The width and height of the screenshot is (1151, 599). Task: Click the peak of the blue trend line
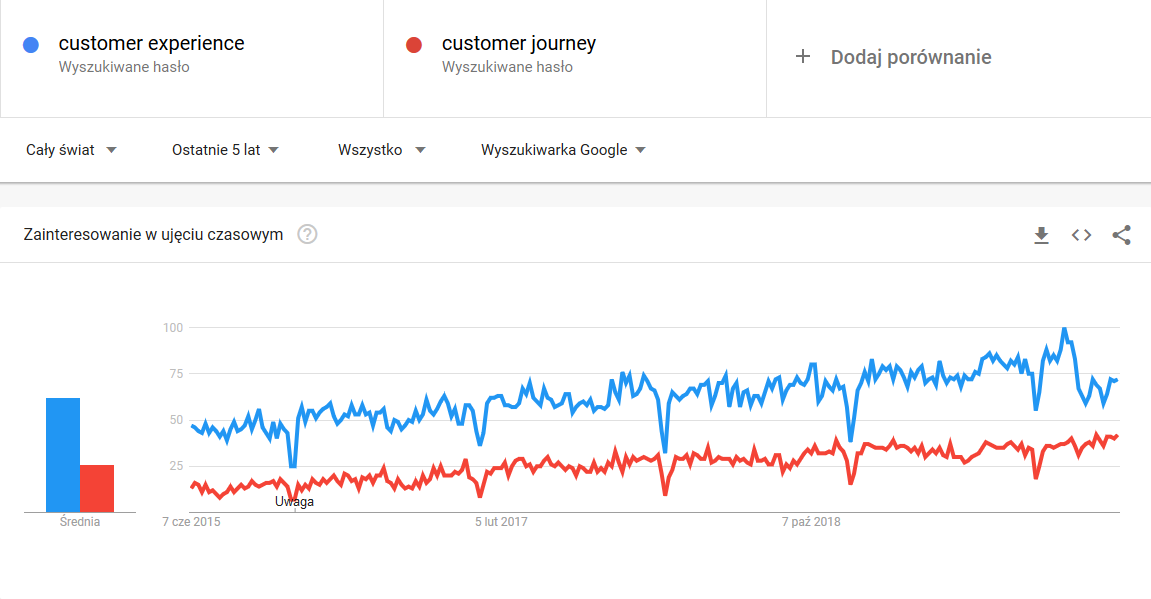click(1063, 328)
